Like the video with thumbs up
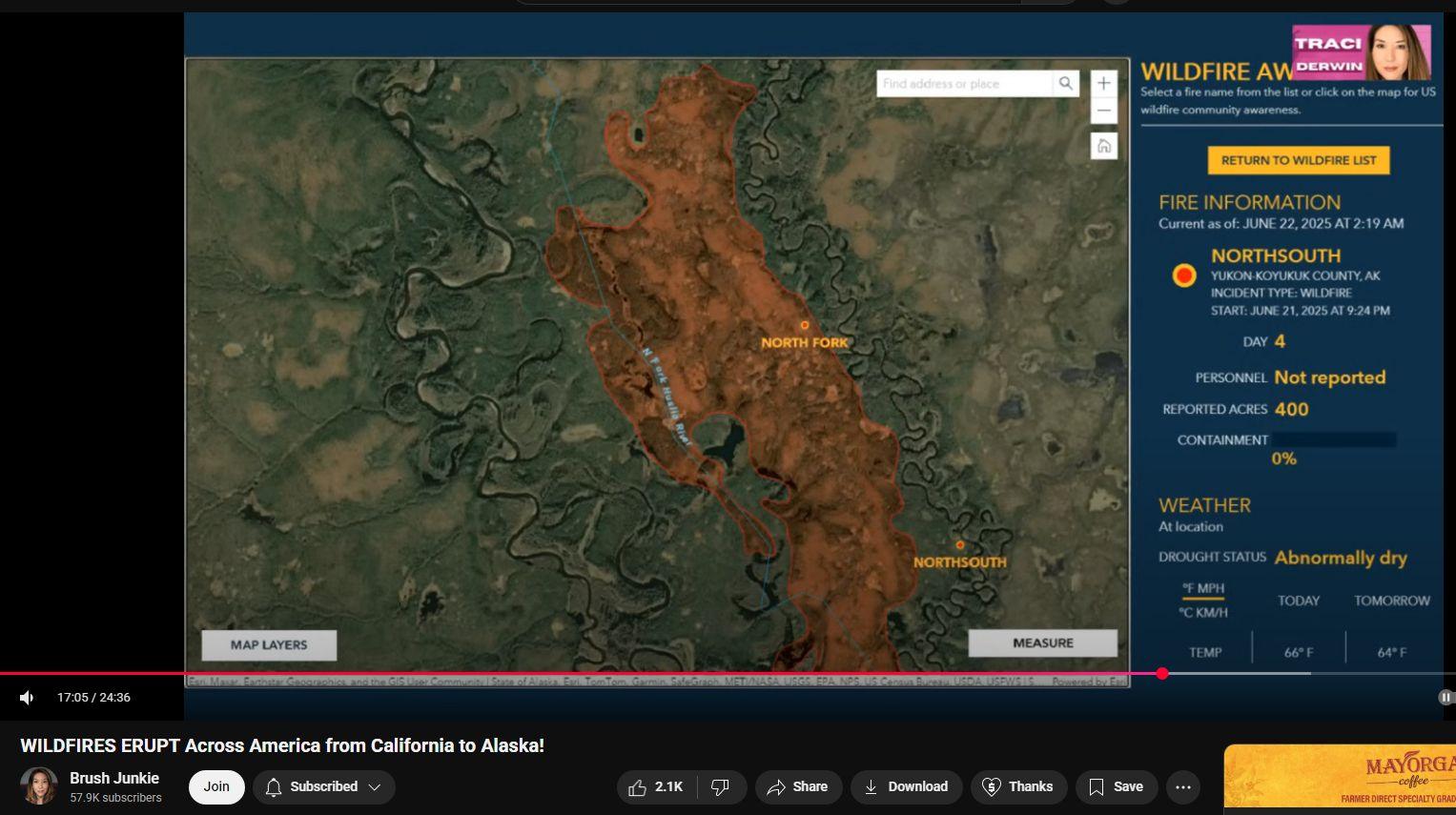This screenshot has height=815, width=1456. (657, 786)
